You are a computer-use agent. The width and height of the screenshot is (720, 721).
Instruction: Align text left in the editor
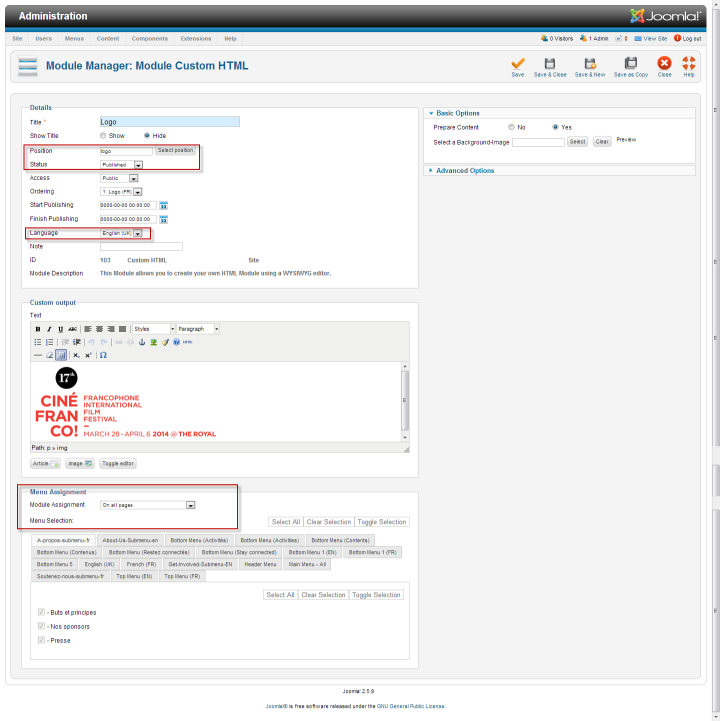88,329
